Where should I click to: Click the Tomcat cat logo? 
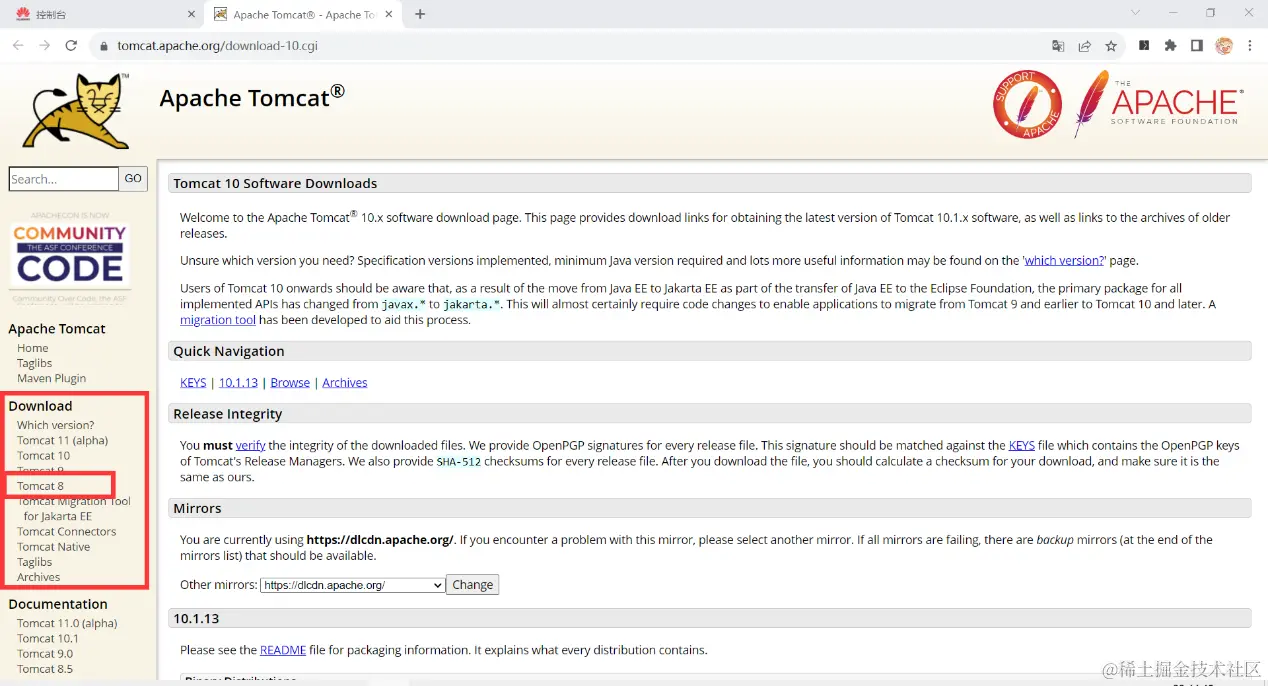tap(77, 110)
